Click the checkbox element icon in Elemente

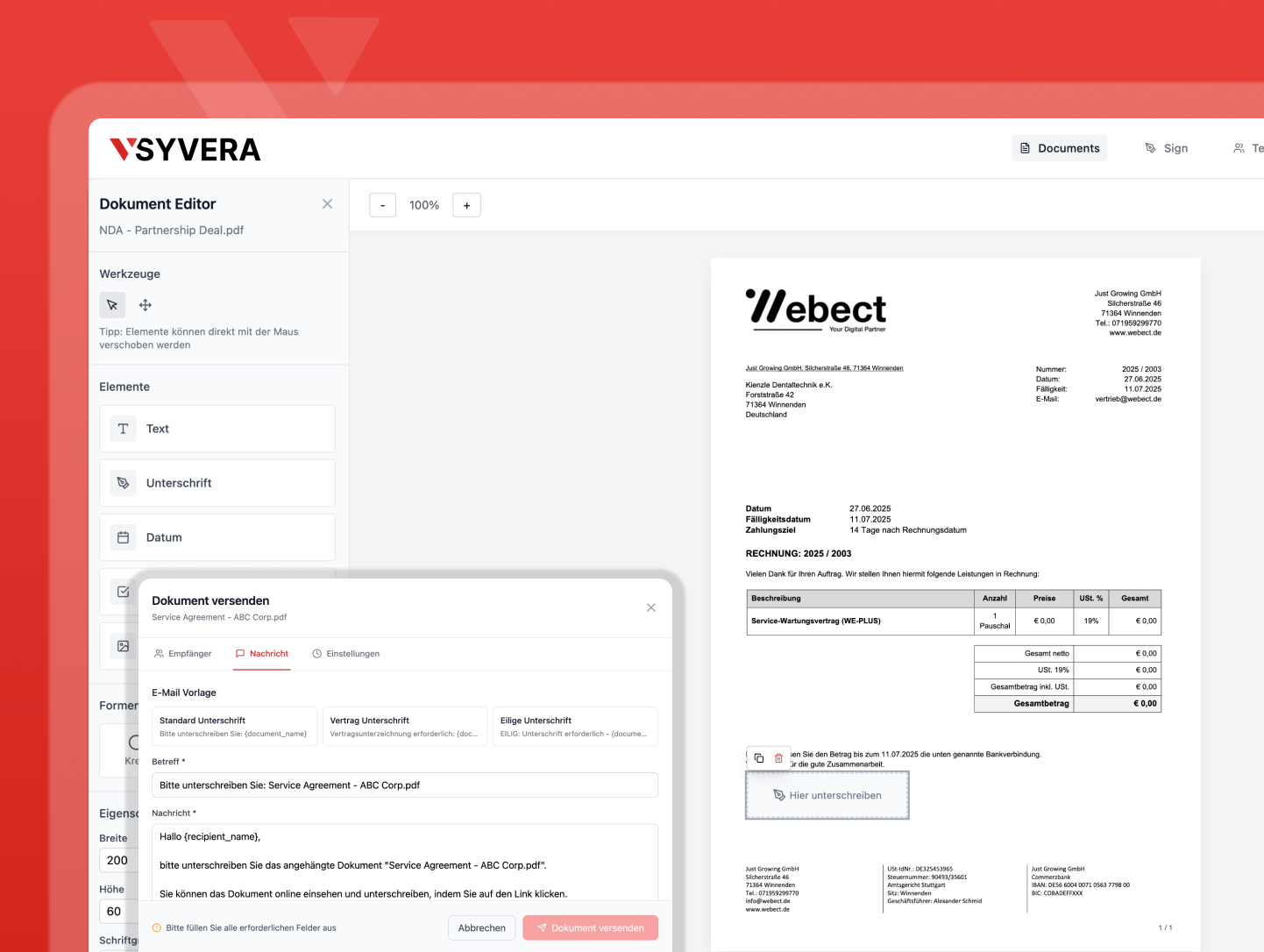pyautogui.click(x=124, y=592)
